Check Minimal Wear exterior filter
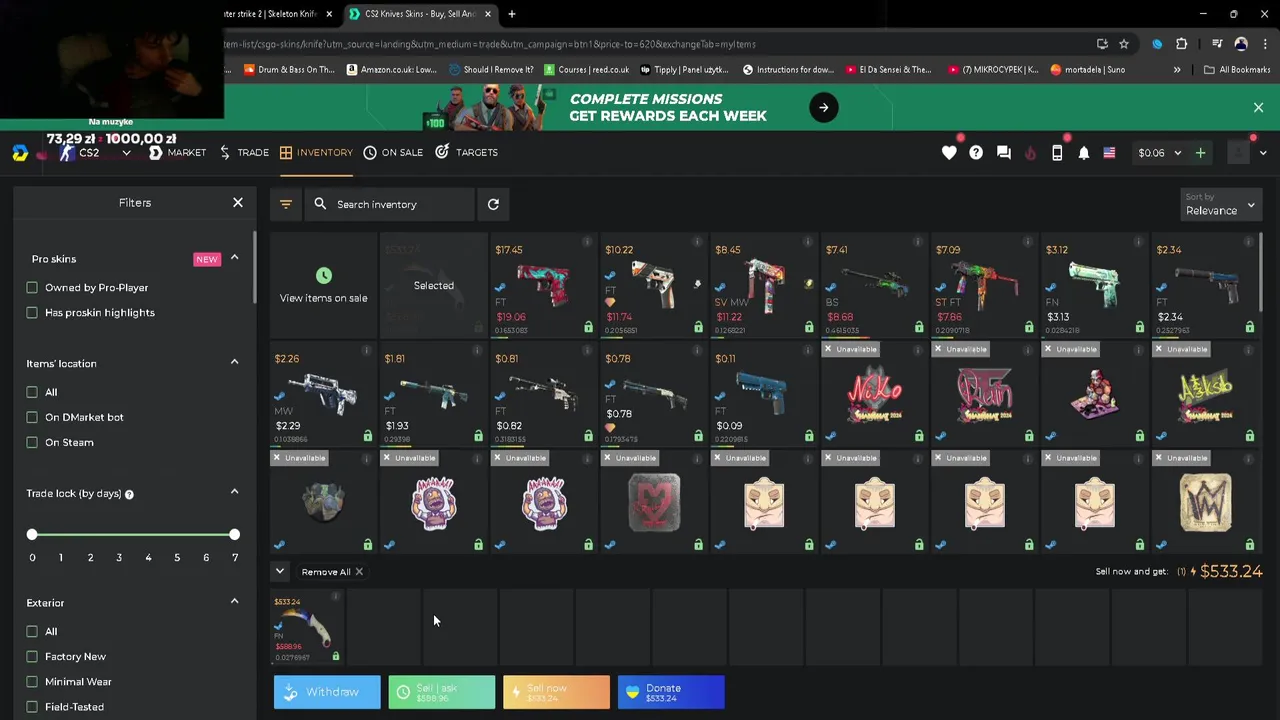The width and height of the screenshot is (1280, 720). pyautogui.click(x=32, y=681)
